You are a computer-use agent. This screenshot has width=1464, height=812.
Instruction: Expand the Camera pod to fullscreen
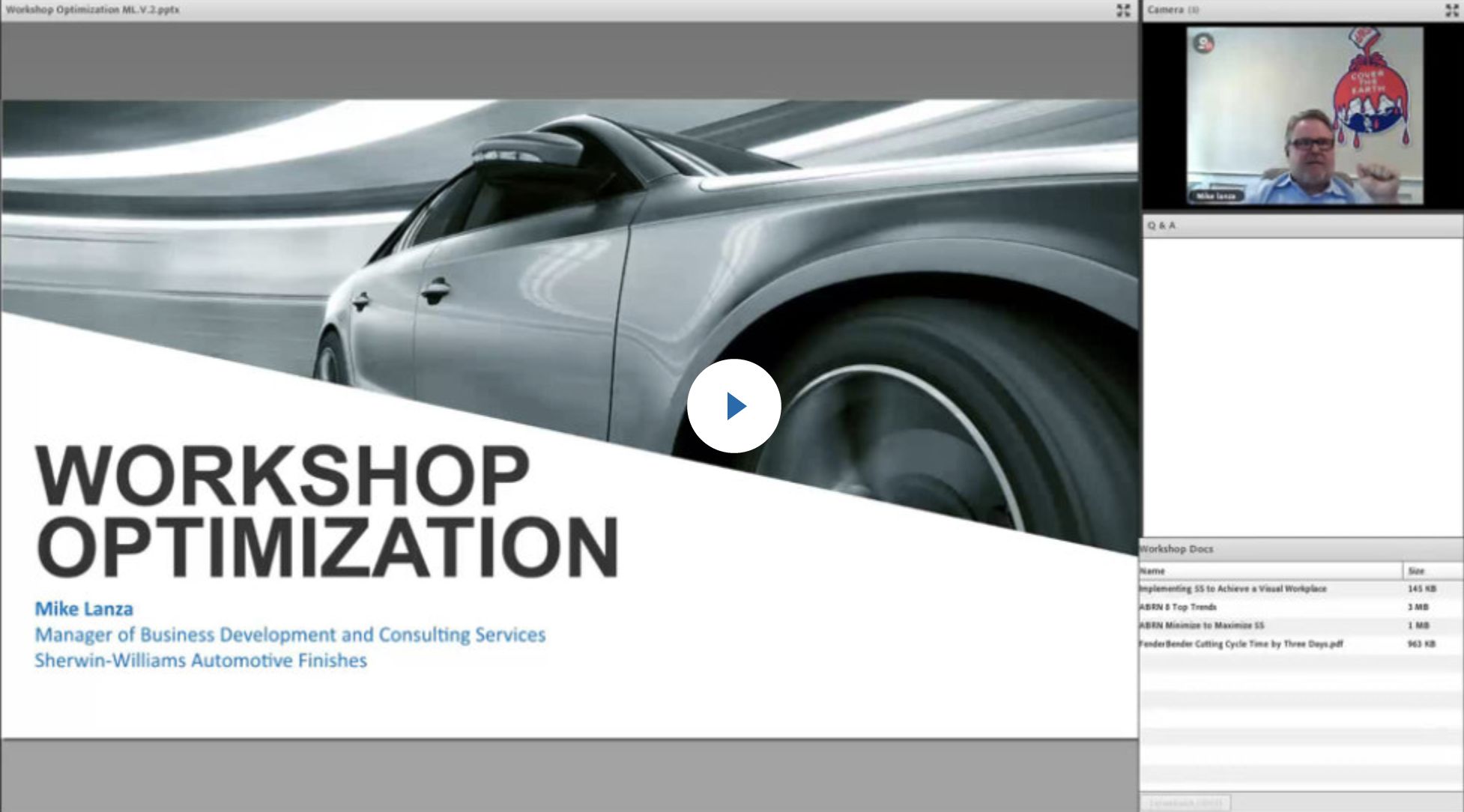pyautogui.click(x=1451, y=10)
